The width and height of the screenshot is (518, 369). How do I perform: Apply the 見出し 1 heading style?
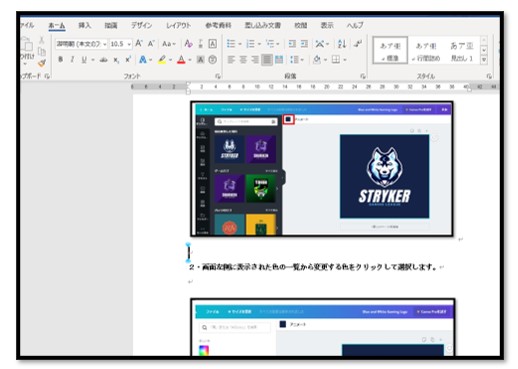coord(462,51)
